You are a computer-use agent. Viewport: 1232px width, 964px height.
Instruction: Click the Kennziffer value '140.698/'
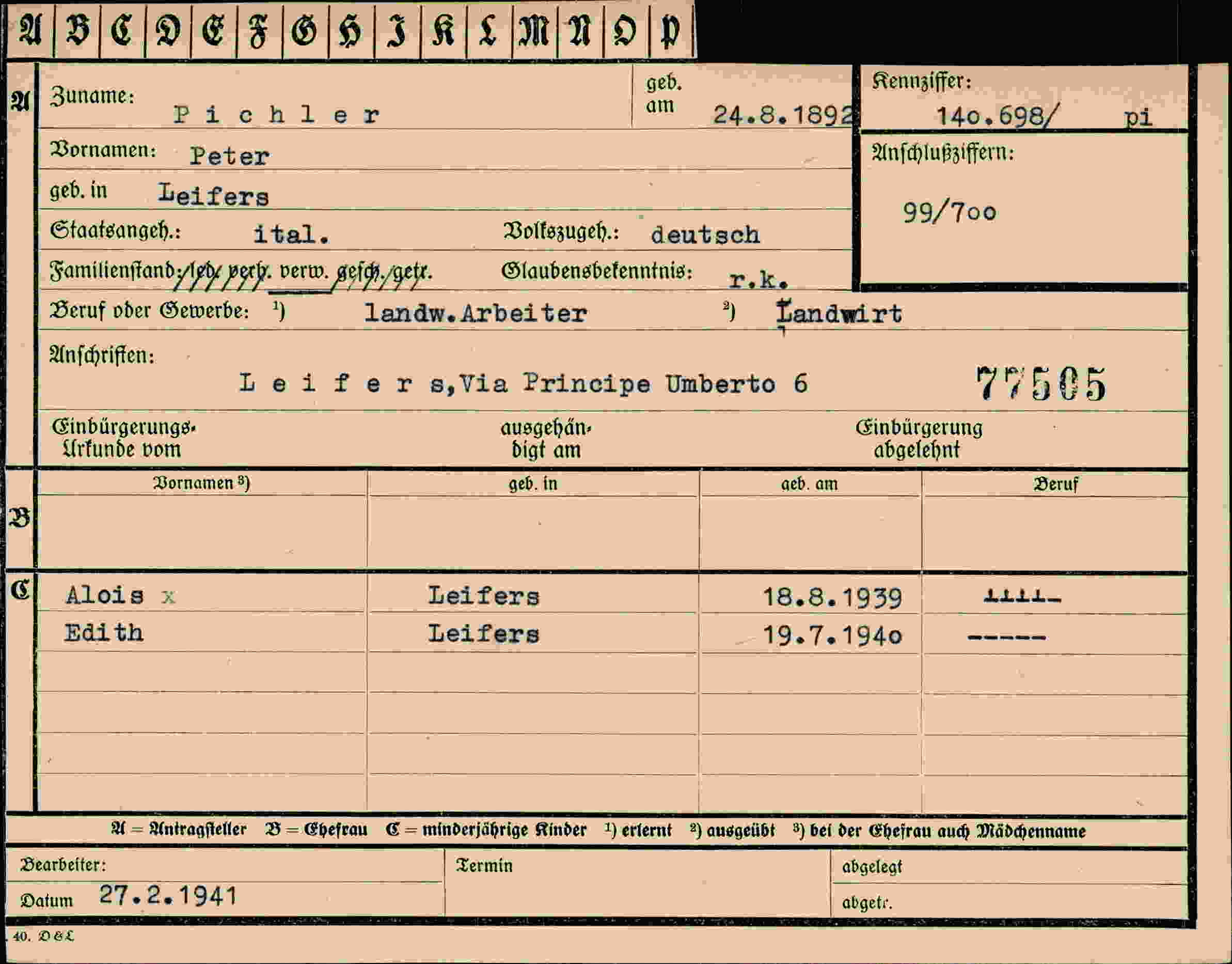click(998, 117)
